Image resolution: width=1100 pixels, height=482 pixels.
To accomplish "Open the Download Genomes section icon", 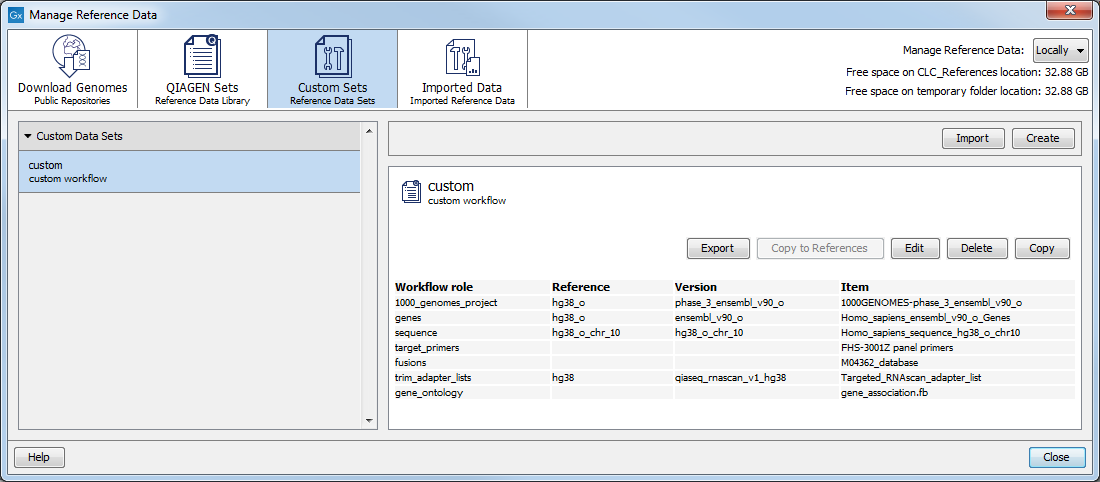I will pos(72,56).
